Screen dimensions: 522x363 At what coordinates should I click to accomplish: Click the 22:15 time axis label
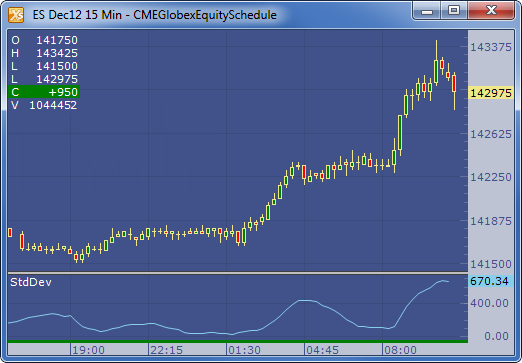[x=166, y=350]
